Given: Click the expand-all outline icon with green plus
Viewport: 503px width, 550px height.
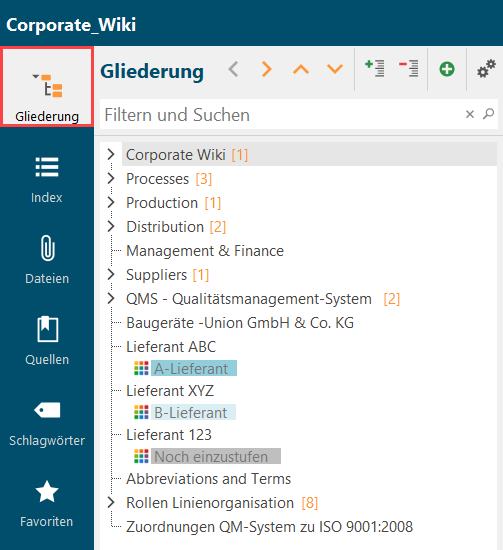Looking at the screenshot, I should [375, 68].
